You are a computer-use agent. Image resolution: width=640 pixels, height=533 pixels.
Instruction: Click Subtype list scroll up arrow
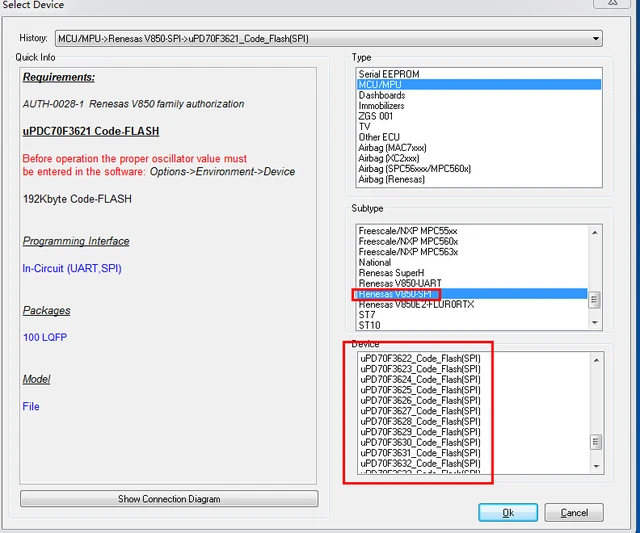click(595, 233)
